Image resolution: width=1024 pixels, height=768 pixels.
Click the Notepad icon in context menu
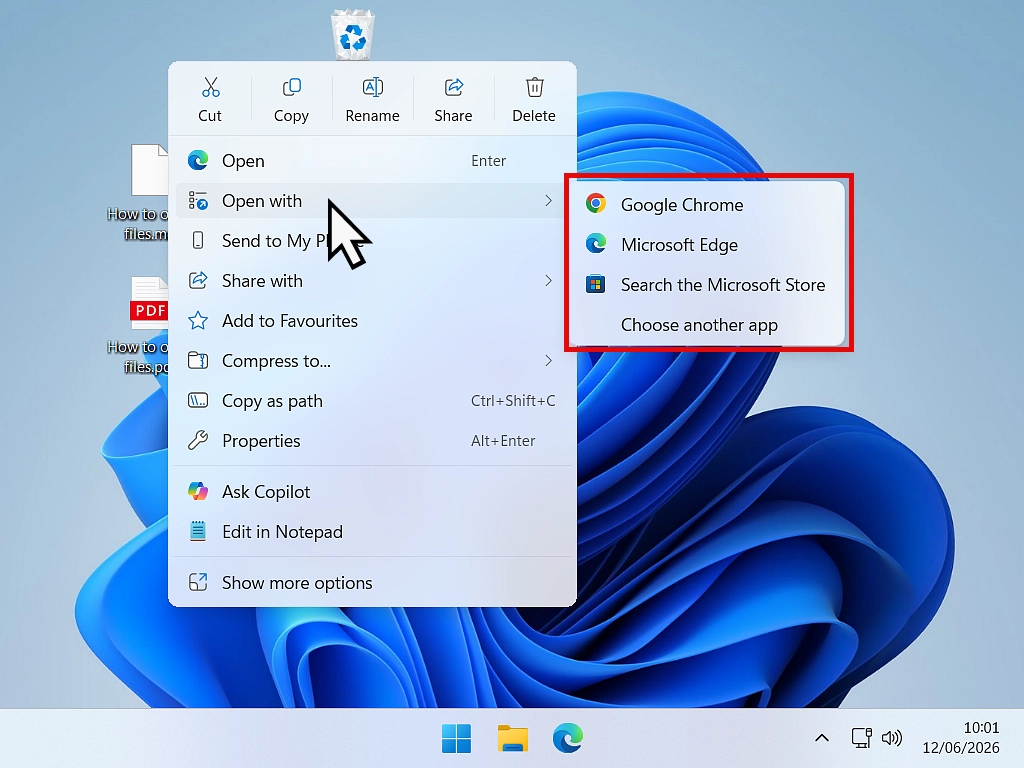(198, 531)
